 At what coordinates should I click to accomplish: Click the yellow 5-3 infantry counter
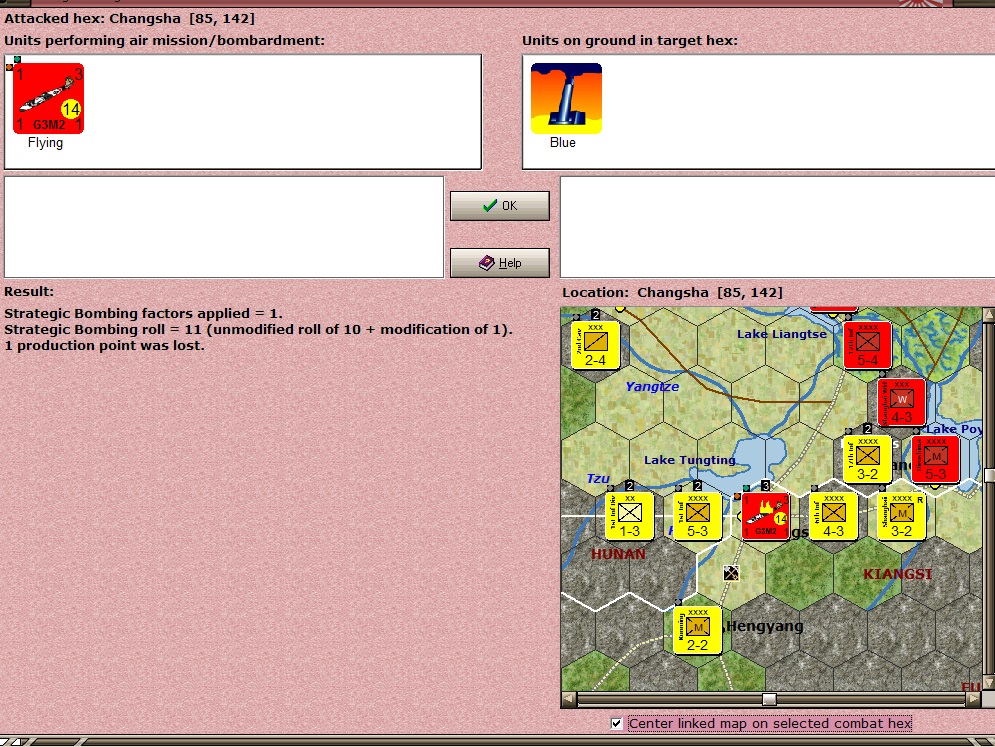pyautogui.click(x=697, y=517)
